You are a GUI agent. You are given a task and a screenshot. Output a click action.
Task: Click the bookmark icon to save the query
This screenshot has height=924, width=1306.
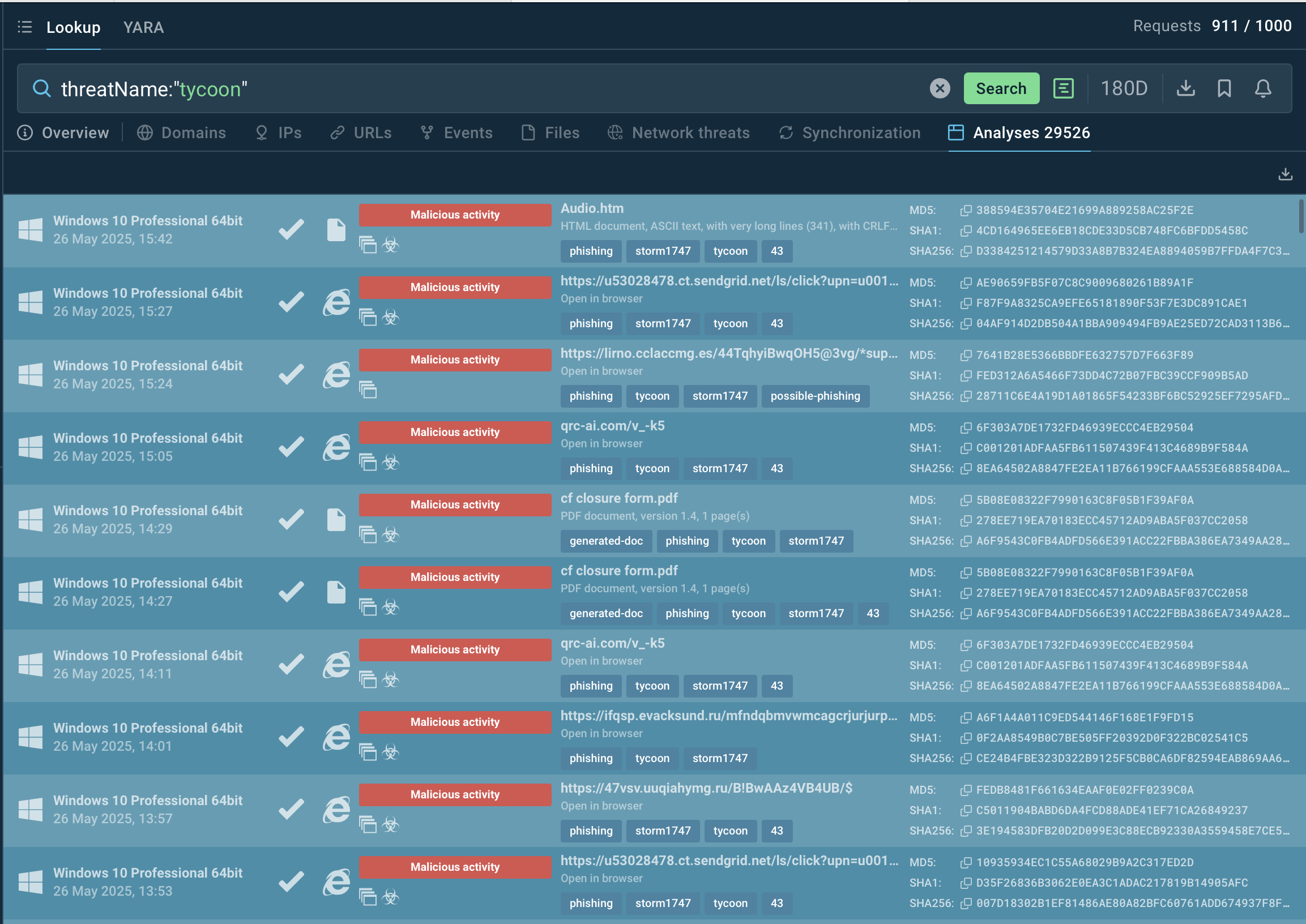[x=1224, y=88]
